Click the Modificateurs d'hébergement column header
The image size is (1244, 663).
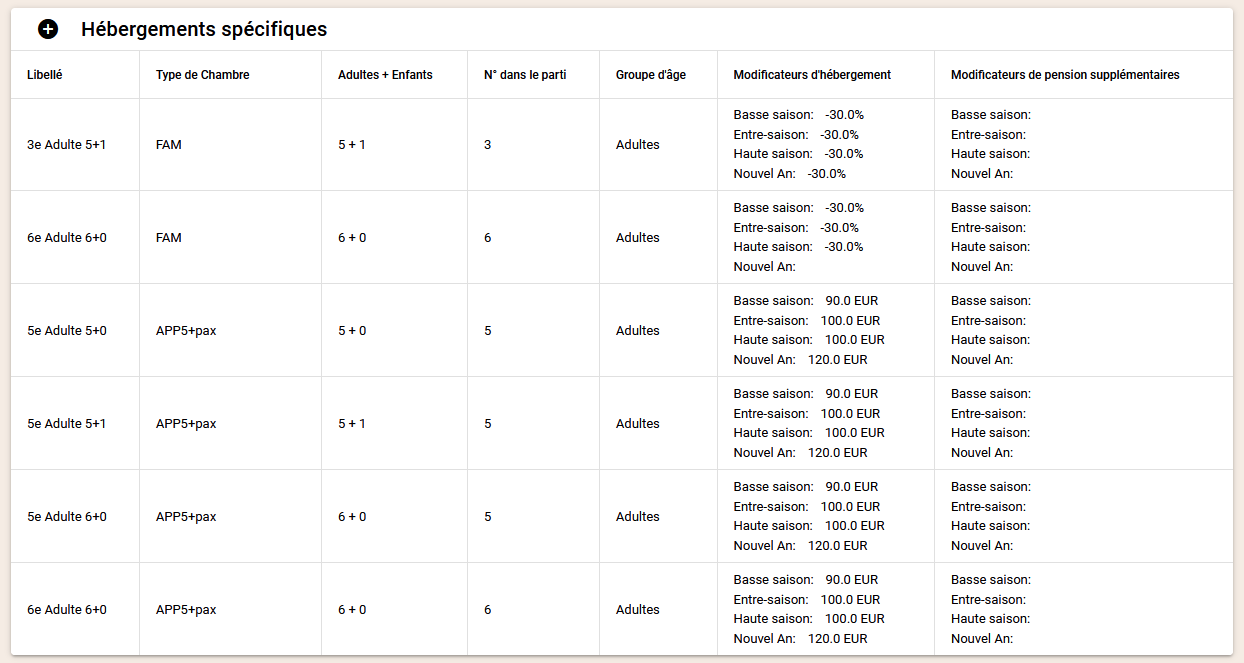(x=812, y=75)
